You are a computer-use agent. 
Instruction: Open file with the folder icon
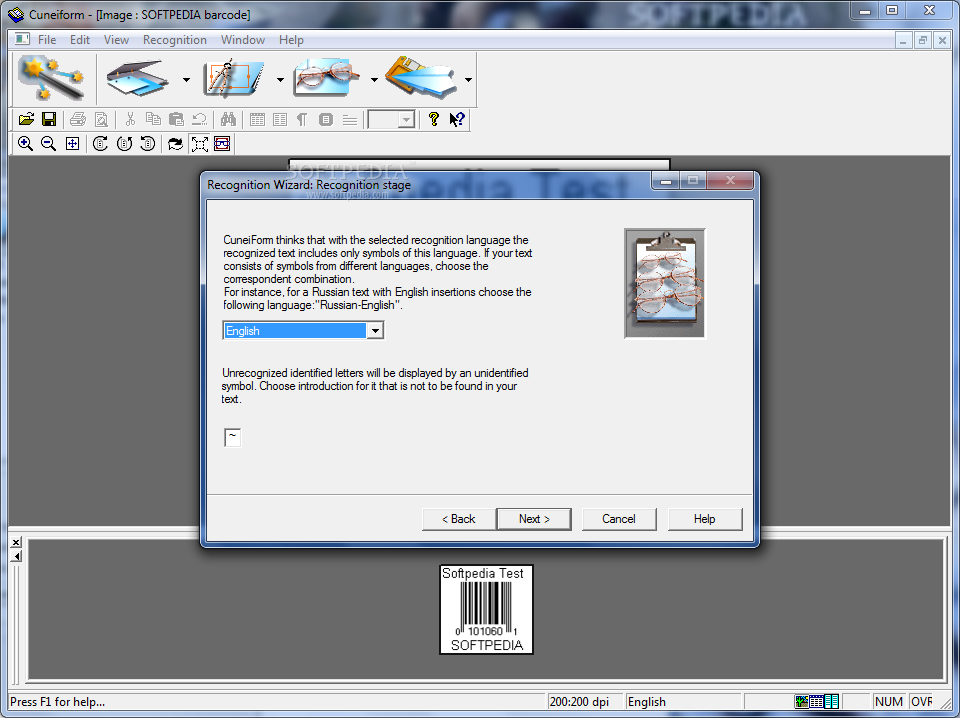tap(26, 119)
